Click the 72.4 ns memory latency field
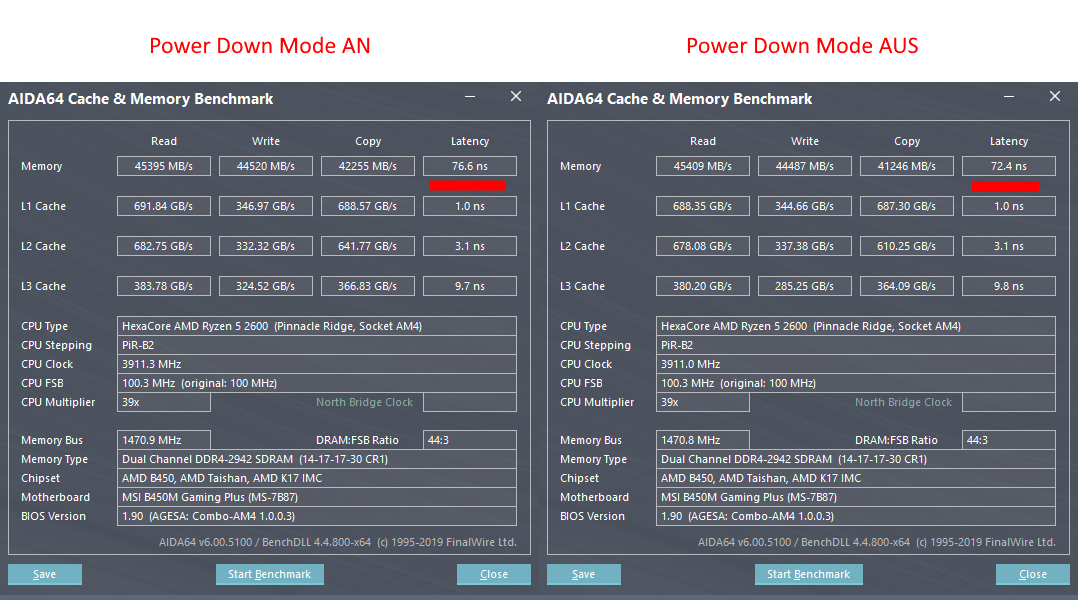This screenshot has height=600, width=1078. tap(1009, 166)
